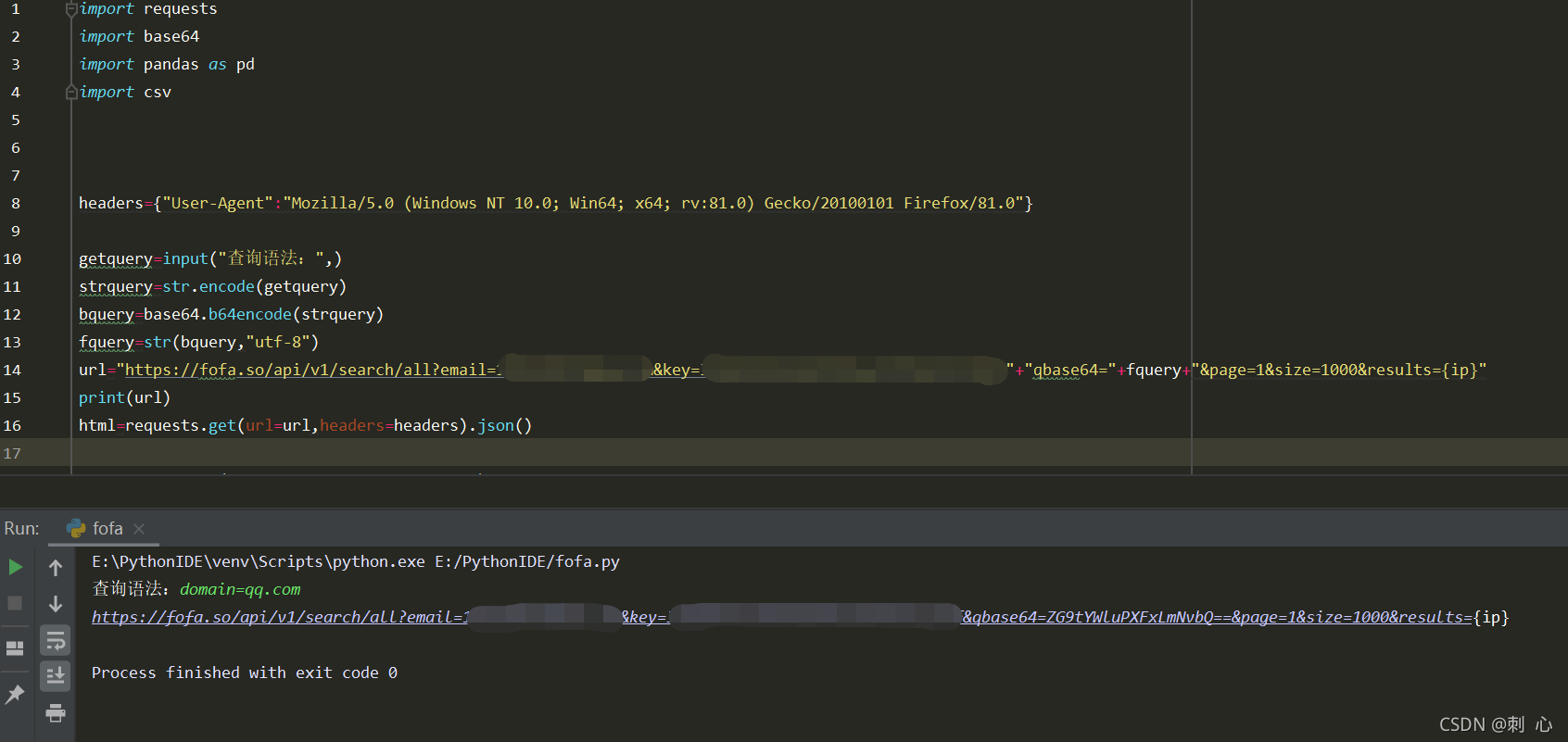1568x742 pixels.
Task: Click line number 14 in gutter
Action: [12, 370]
